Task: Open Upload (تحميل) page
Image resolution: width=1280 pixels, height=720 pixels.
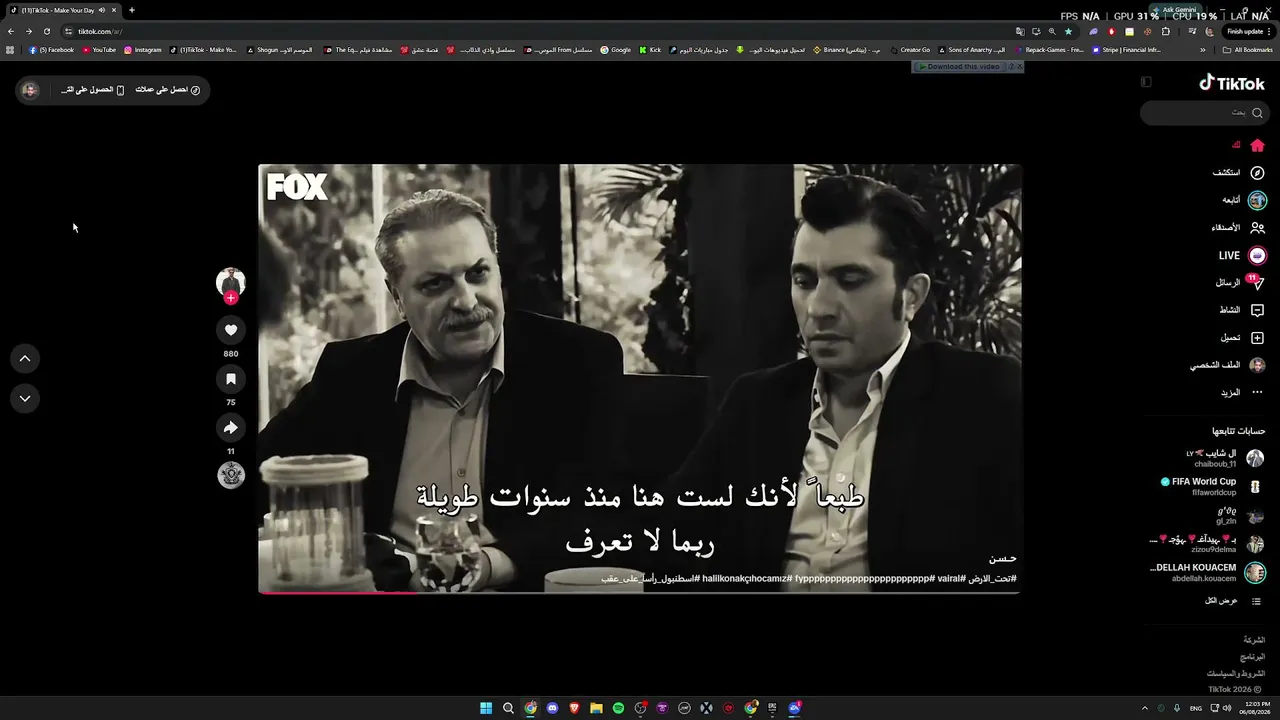Action: click(x=1242, y=338)
